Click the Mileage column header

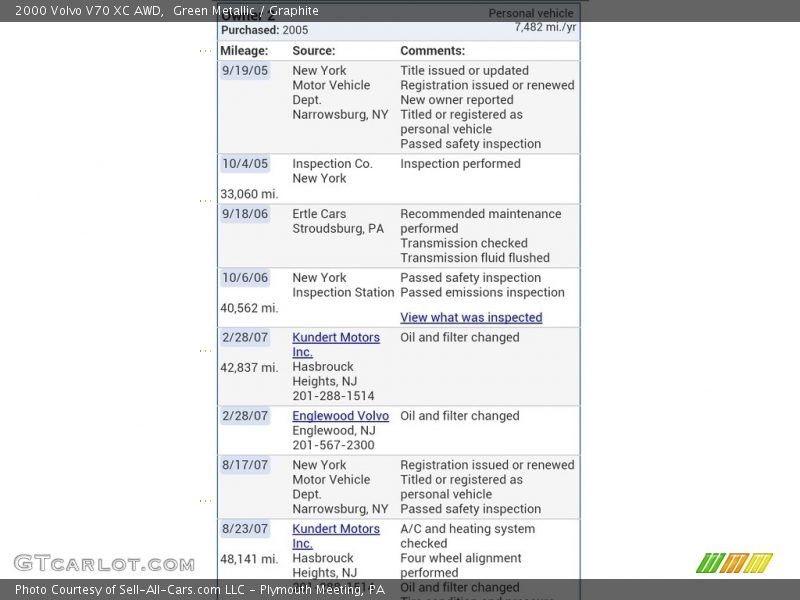click(x=244, y=51)
